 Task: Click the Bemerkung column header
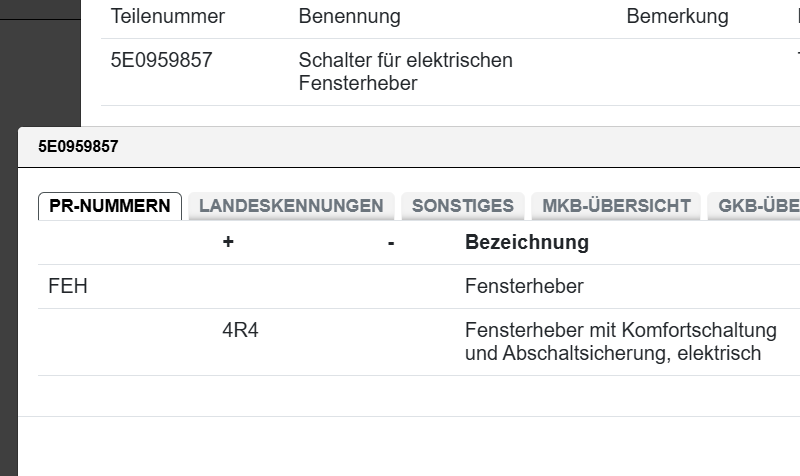[x=677, y=17]
